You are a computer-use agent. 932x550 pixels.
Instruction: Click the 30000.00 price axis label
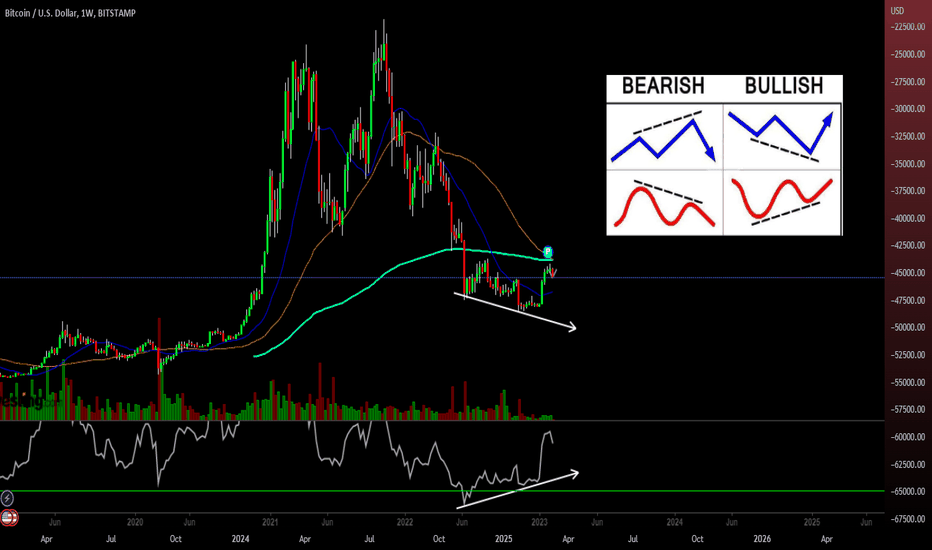coord(908,109)
